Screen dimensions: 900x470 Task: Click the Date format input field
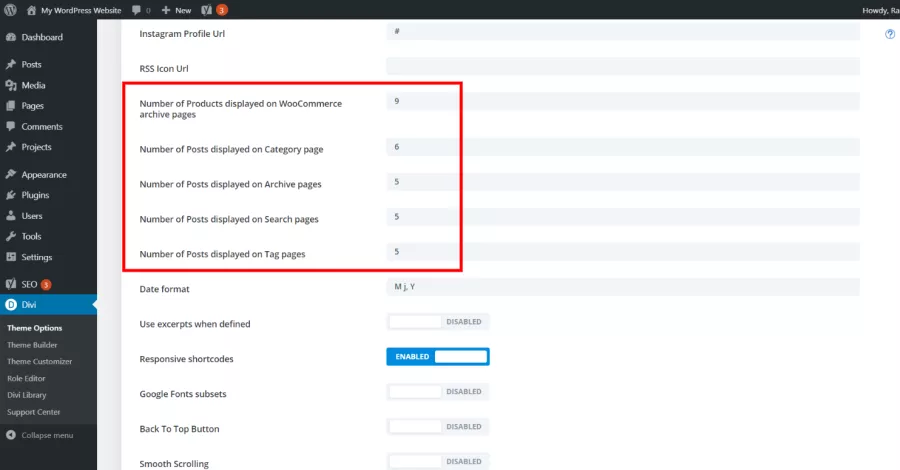623,287
